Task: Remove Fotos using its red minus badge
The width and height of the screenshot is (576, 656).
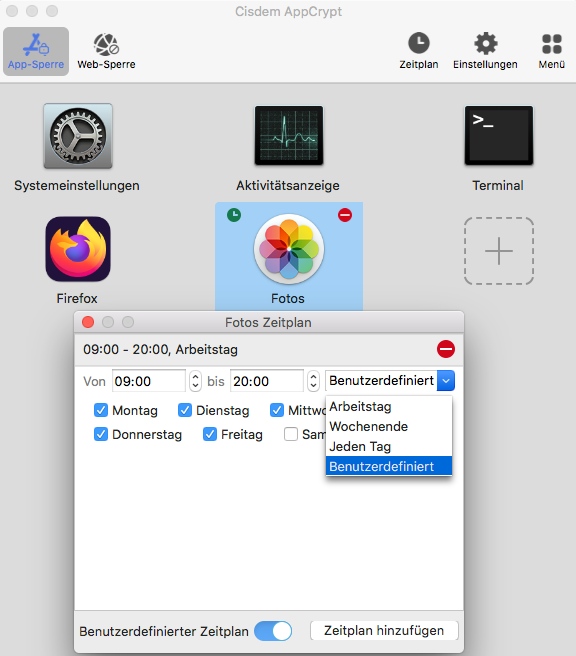Action: click(x=345, y=215)
